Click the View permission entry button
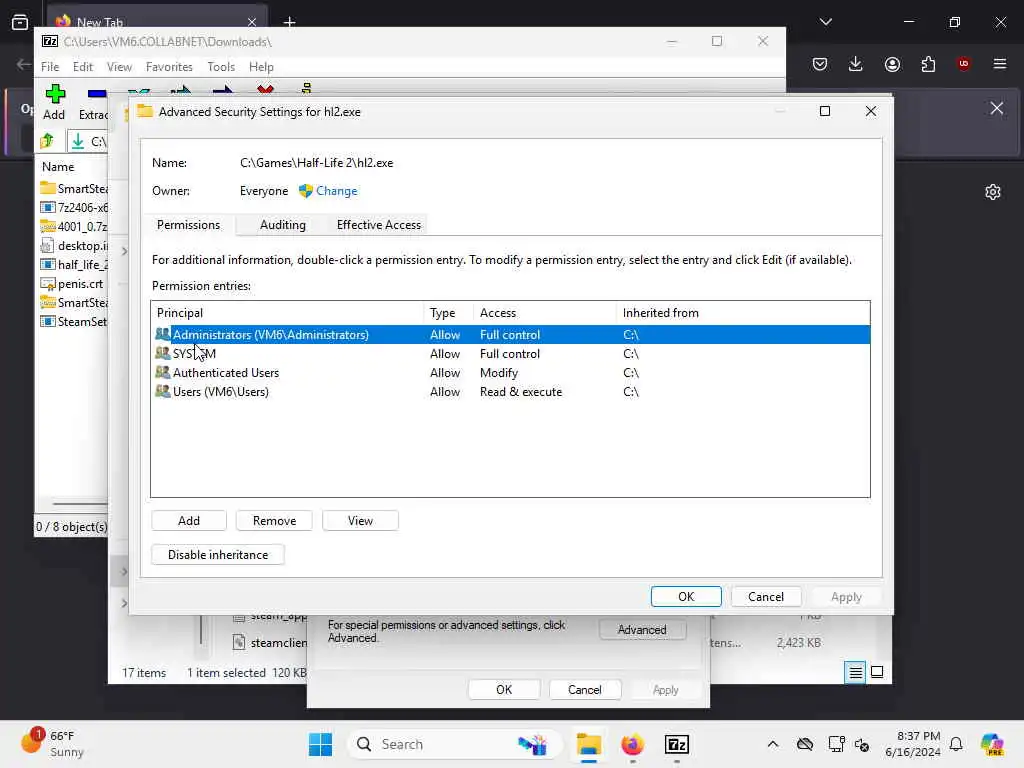The width and height of the screenshot is (1024, 768). [x=360, y=520]
